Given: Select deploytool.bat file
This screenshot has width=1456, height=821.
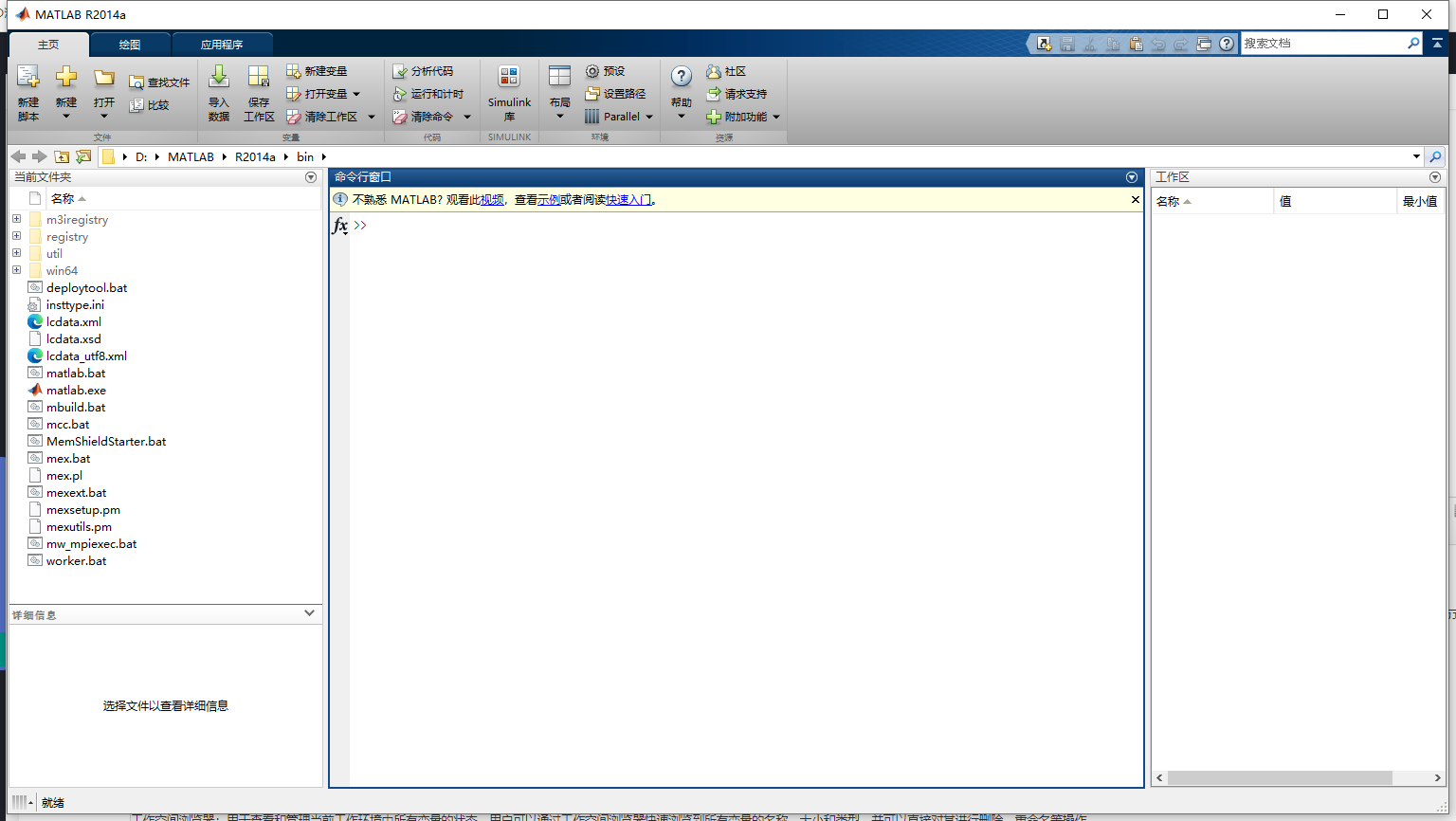Looking at the screenshot, I should coord(86,288).
